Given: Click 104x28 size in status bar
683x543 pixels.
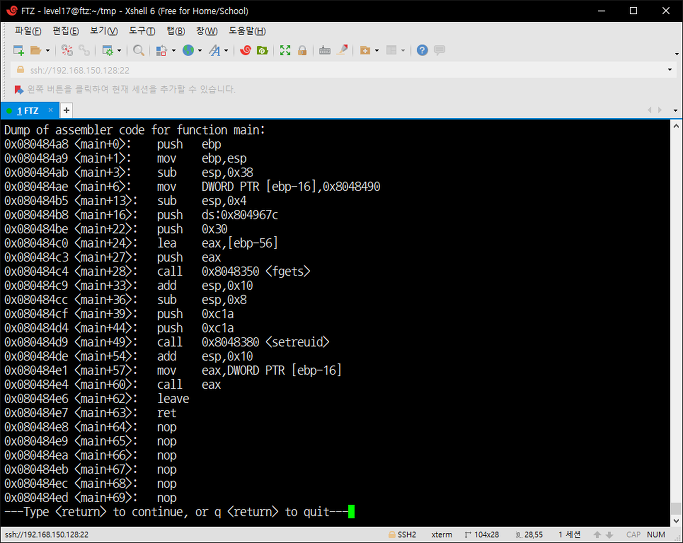Looking at the screenshot, I should tap(482, 535).
